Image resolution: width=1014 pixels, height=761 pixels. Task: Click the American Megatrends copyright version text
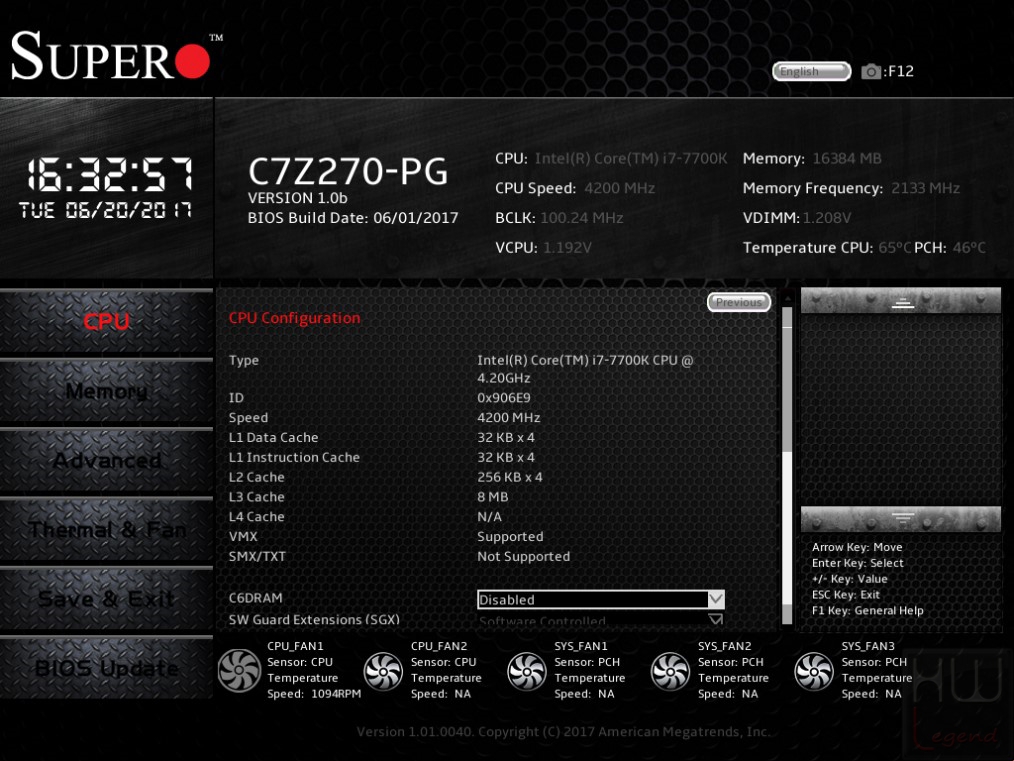click(563, 732)
